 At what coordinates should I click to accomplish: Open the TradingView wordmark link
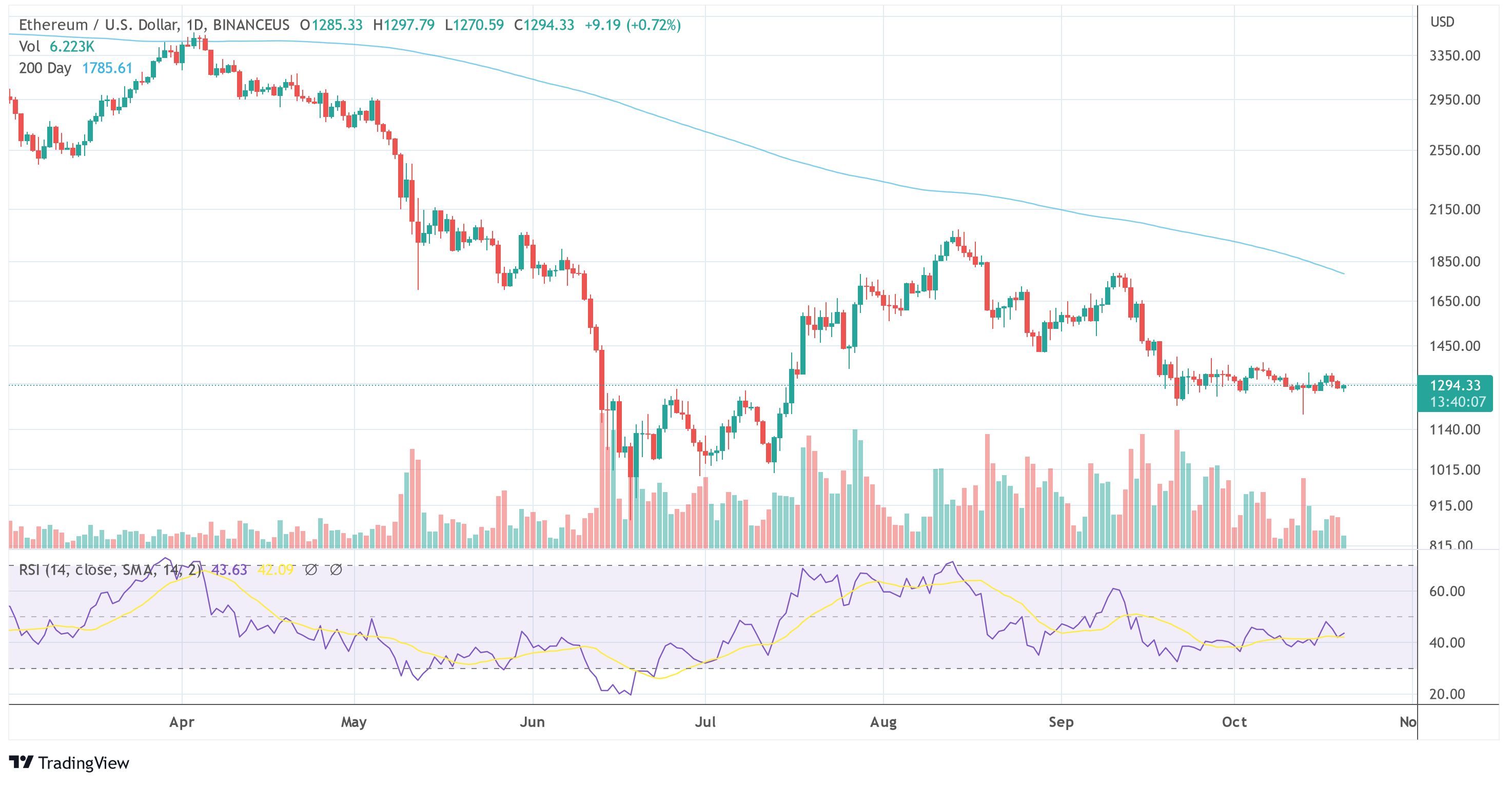click(83, 763)
